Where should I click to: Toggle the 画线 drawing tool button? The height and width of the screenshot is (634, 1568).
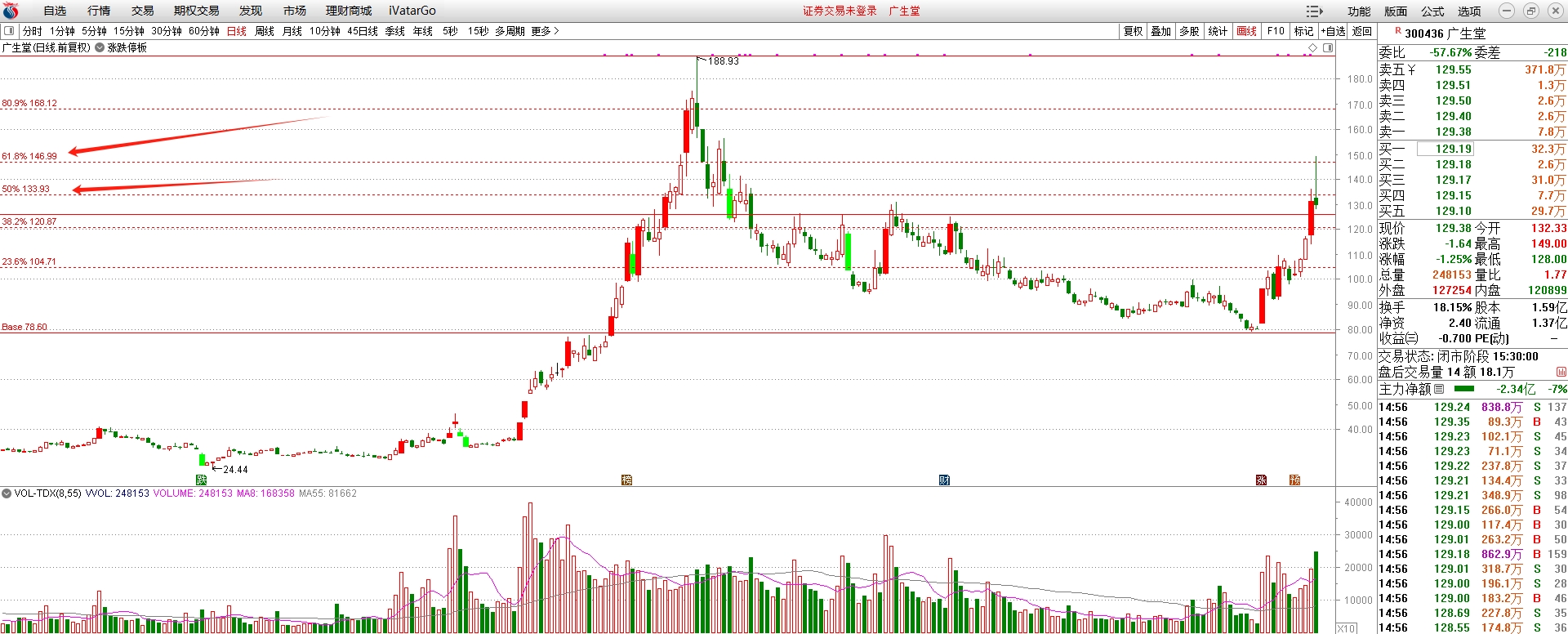pyautogui.click(x=1247, y=31)
